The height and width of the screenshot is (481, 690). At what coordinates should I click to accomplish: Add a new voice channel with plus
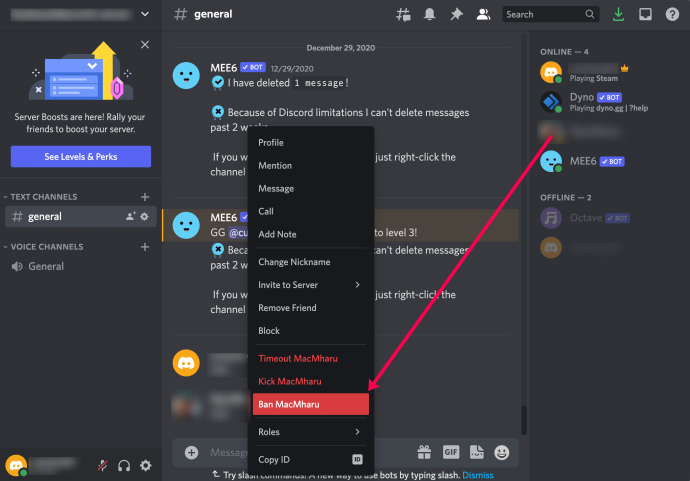[x=145, y=247]
